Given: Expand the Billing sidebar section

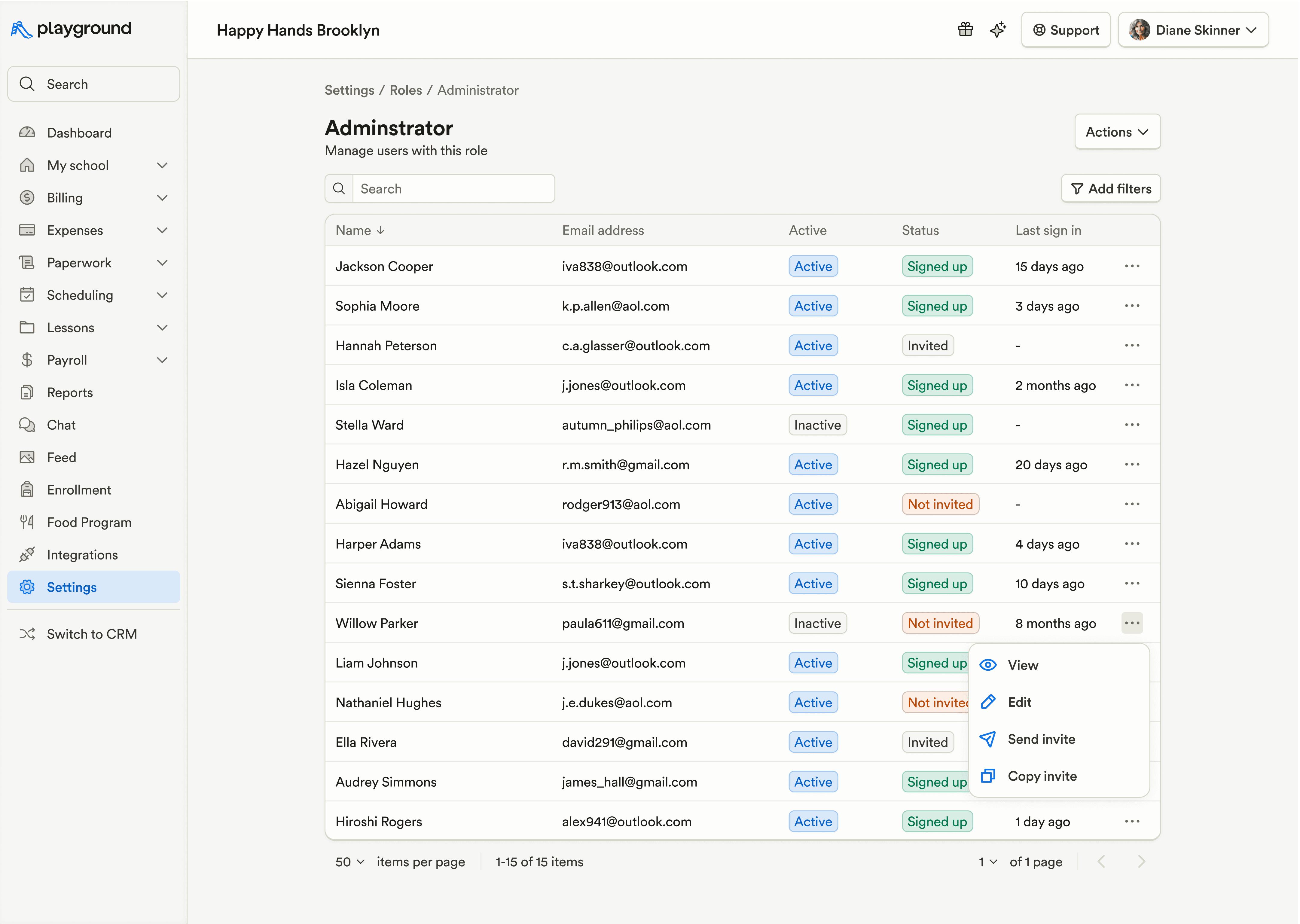Looking at the screenshot, I should coord(162,198).
